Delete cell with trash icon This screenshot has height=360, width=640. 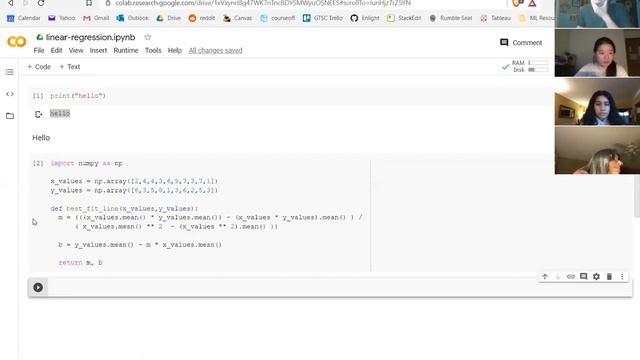(609, 277)
